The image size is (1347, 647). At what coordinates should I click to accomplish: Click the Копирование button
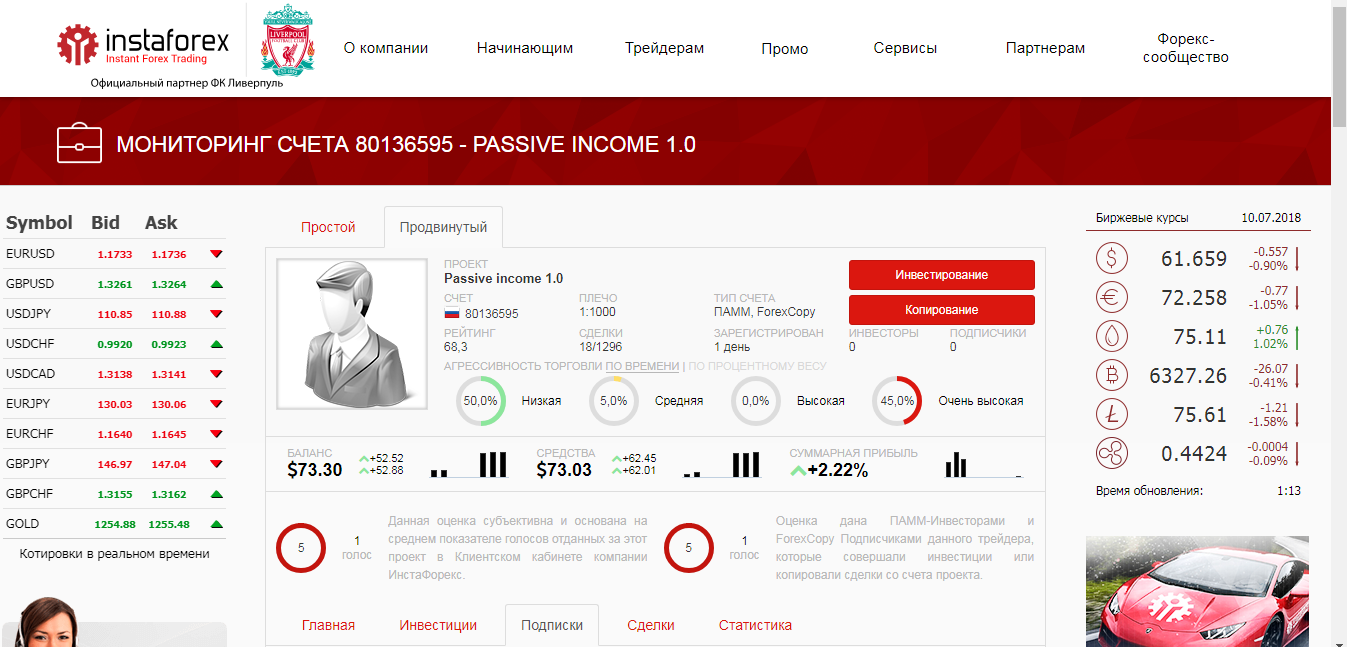[x=942, y=310]
